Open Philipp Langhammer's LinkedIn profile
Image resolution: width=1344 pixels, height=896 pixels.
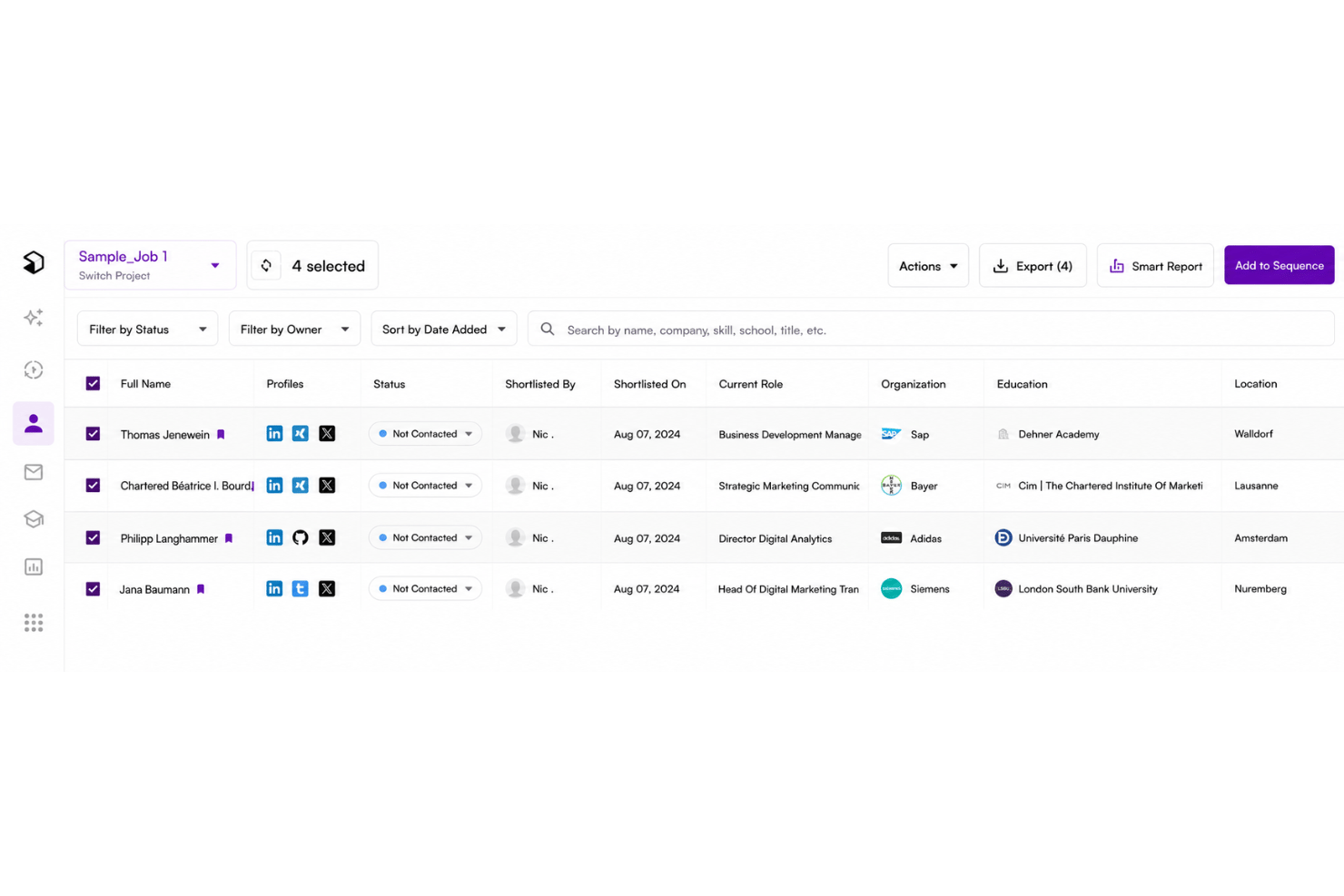click(274, 537)
